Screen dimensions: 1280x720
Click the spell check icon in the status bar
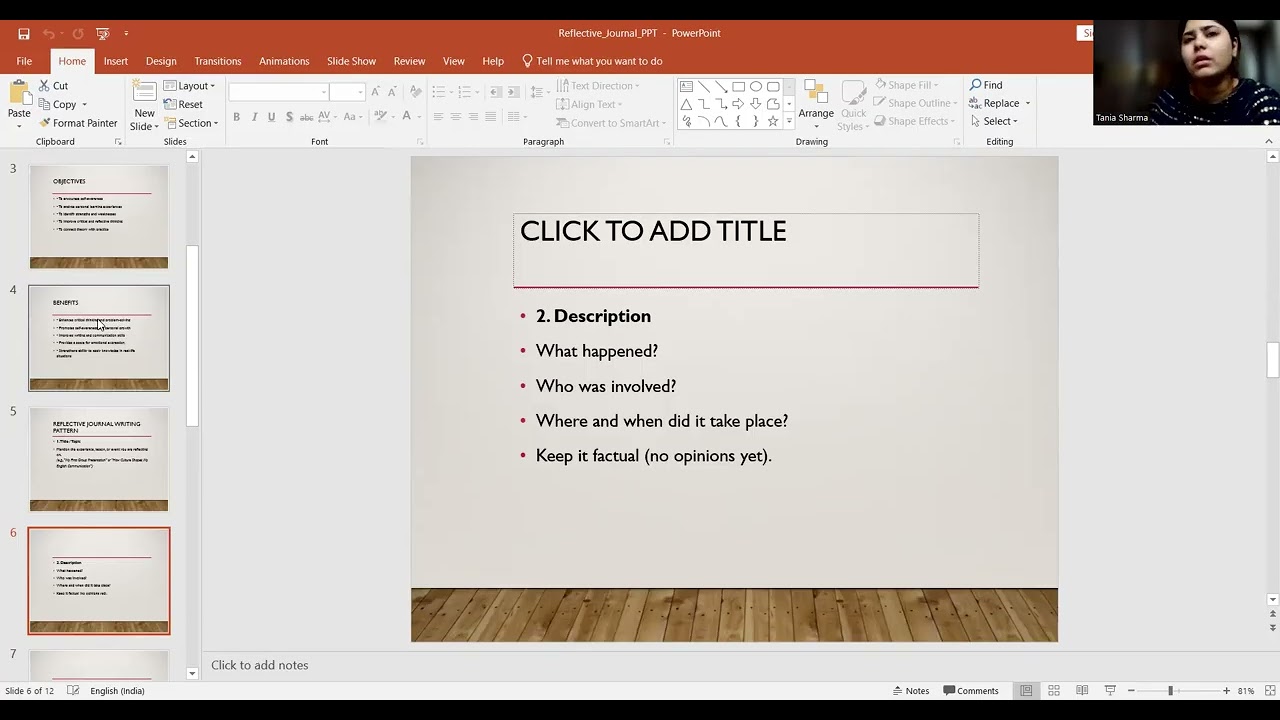pos(73,691)
